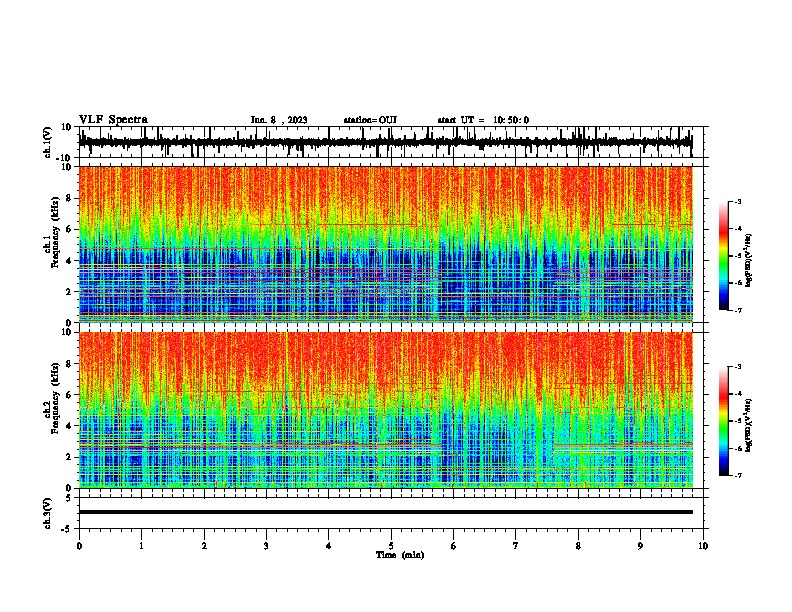Image resolution: width=792 pixels, height=612 pixels.
Task: Click the time axis tick label "7"
Action: [516, 546]
